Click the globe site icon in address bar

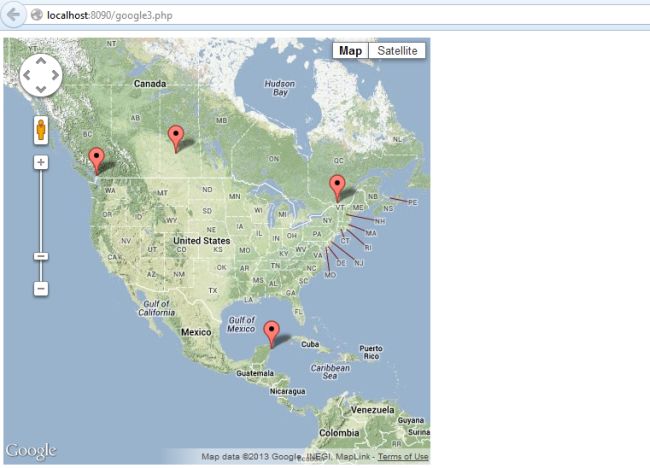(x=36, y=15)
